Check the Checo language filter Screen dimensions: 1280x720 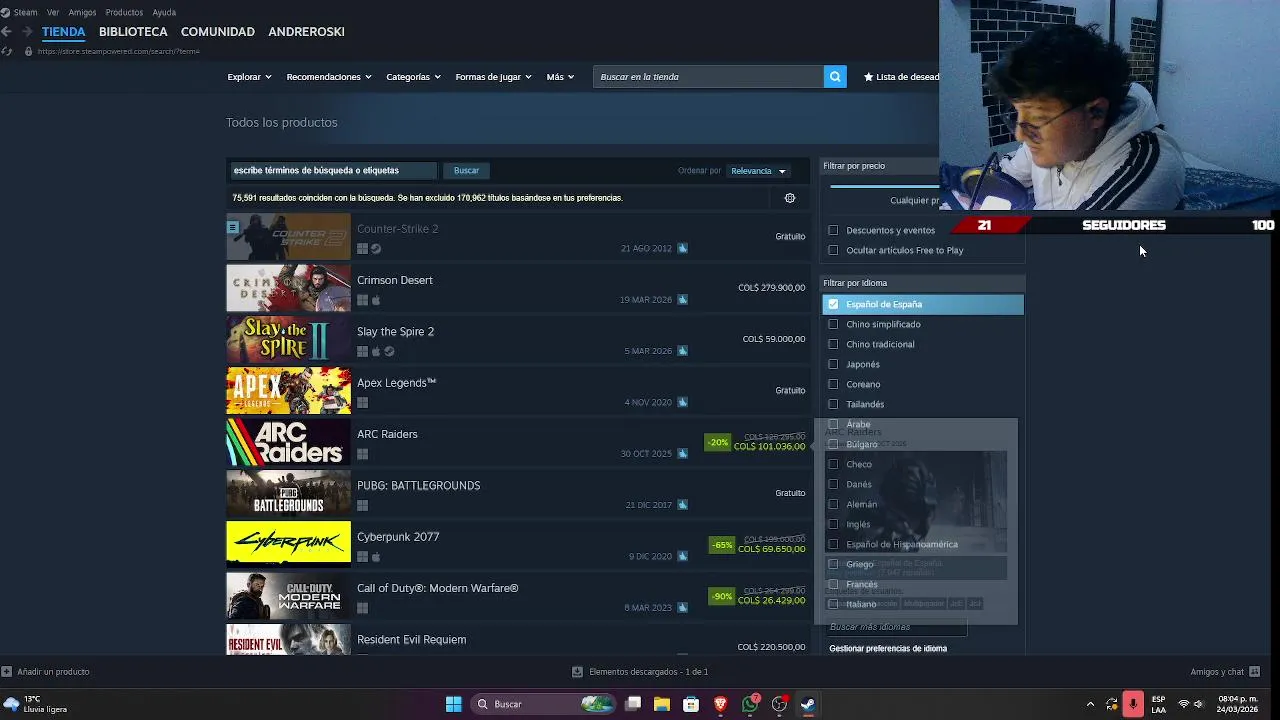(833, 464)
